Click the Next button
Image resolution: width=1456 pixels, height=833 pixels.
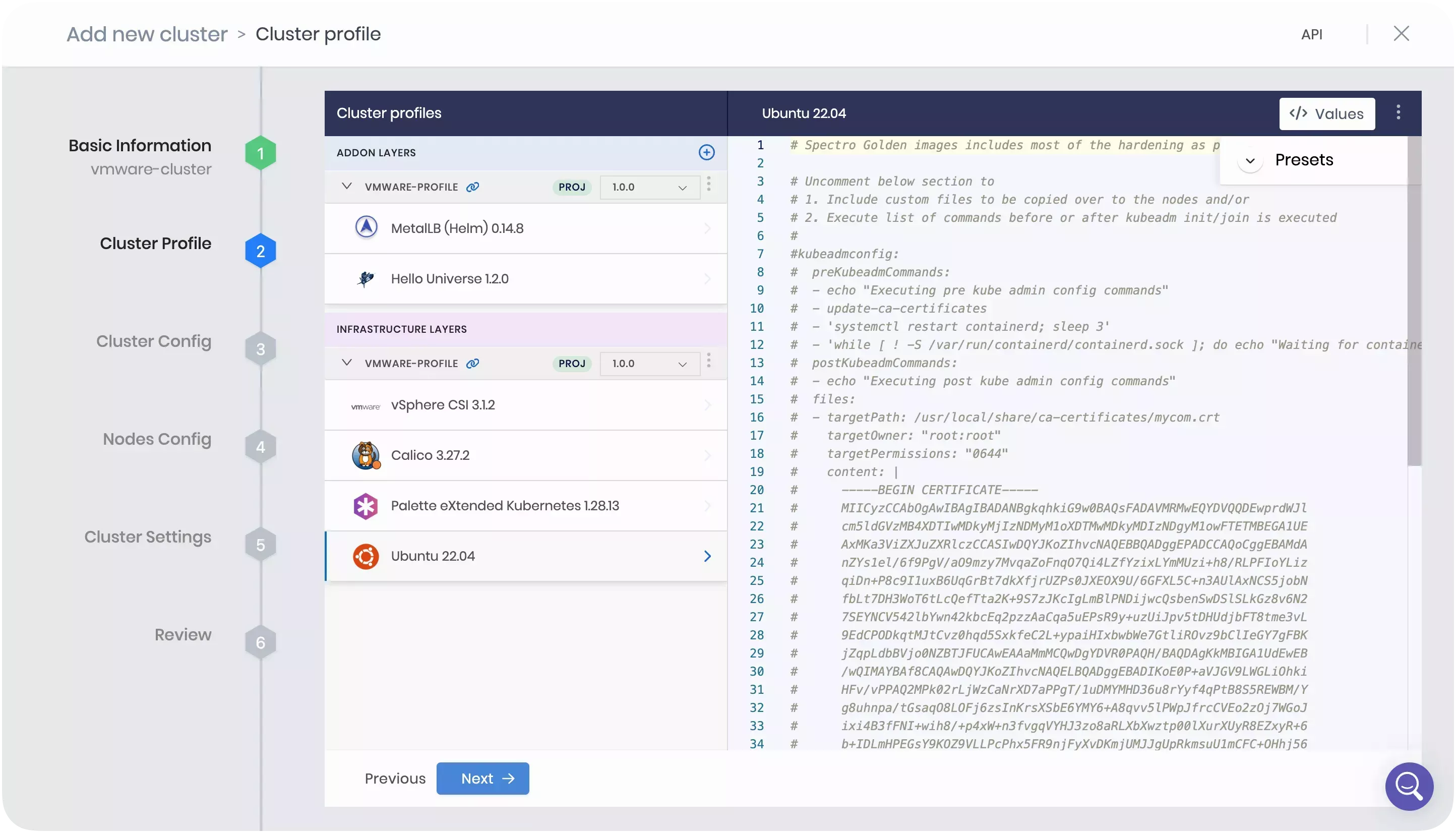coord(482,778)
